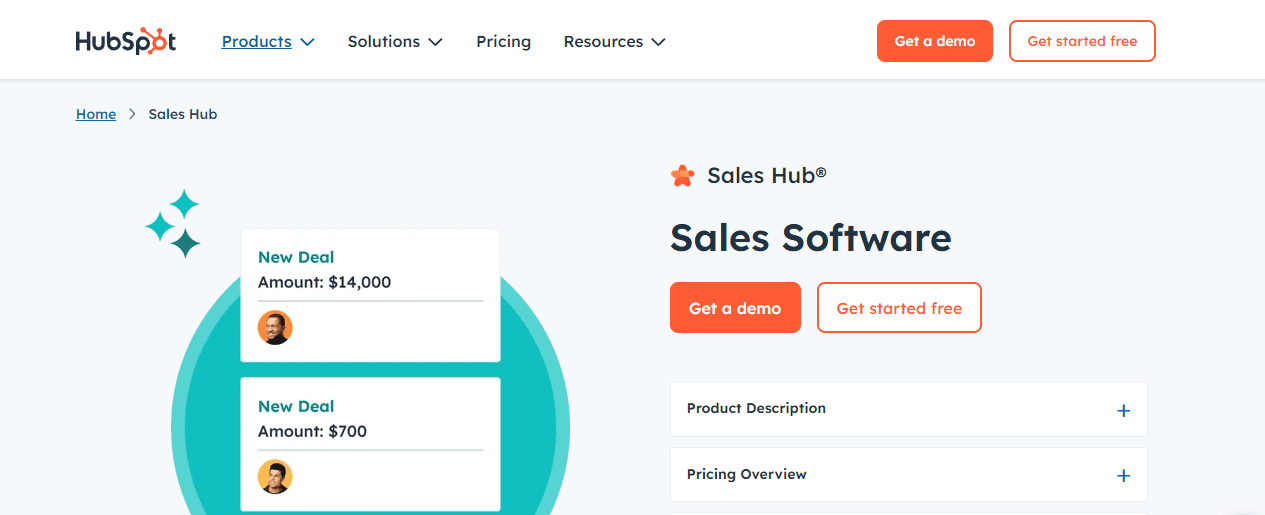1265x515 pixels.
Task: Click Get started free in the header
Action: tap(1082, 41)
